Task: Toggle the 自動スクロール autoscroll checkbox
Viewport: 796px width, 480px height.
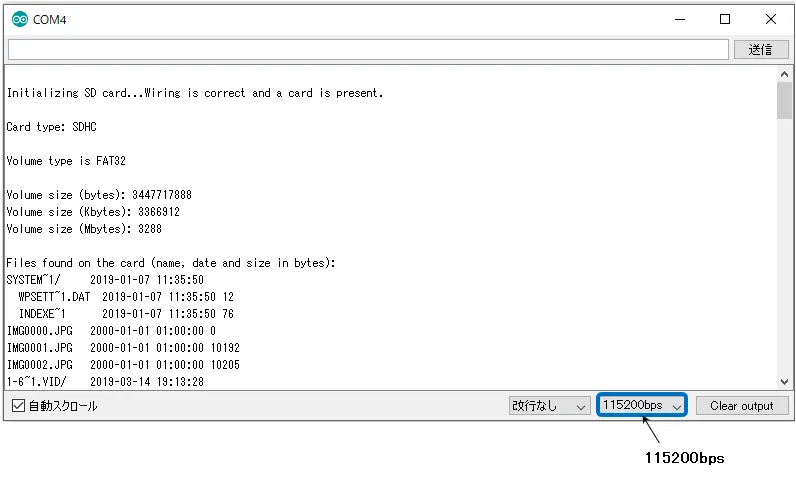Action: tap(18, 406)
